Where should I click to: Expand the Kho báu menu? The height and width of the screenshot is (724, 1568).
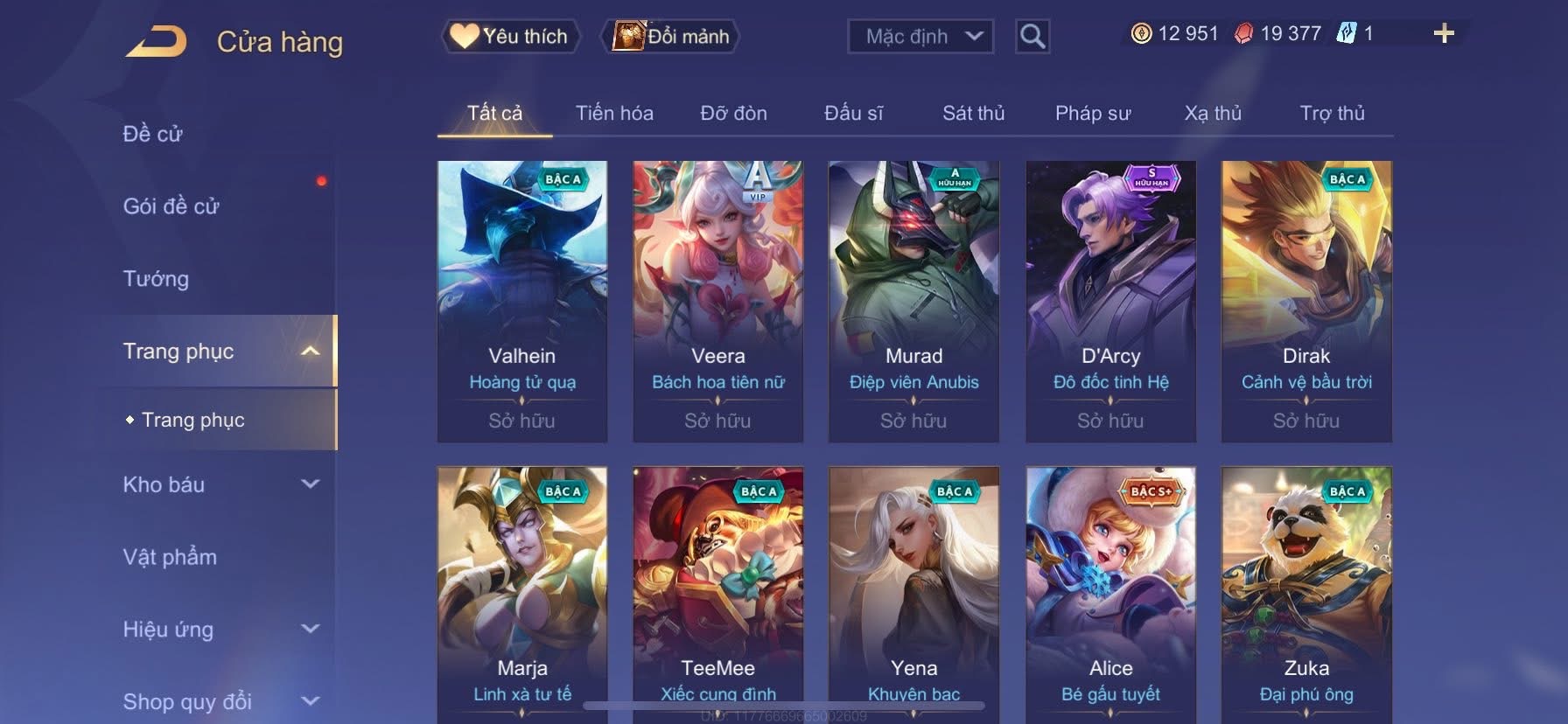coord(310,484)
